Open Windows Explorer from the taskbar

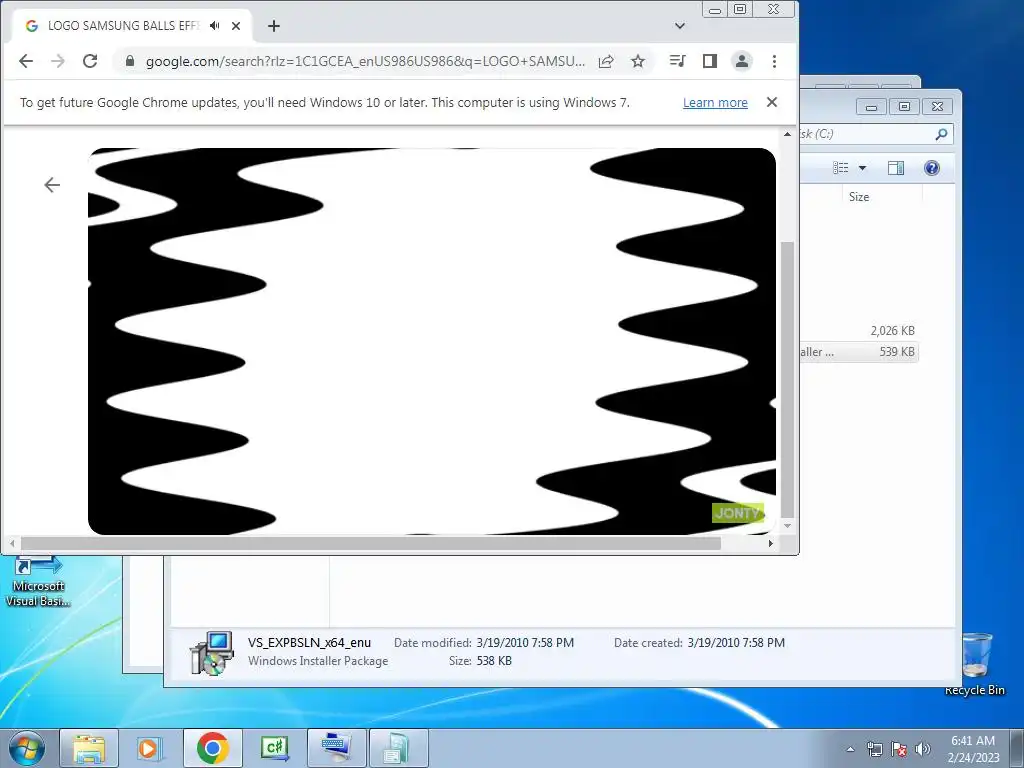(89, 748)
